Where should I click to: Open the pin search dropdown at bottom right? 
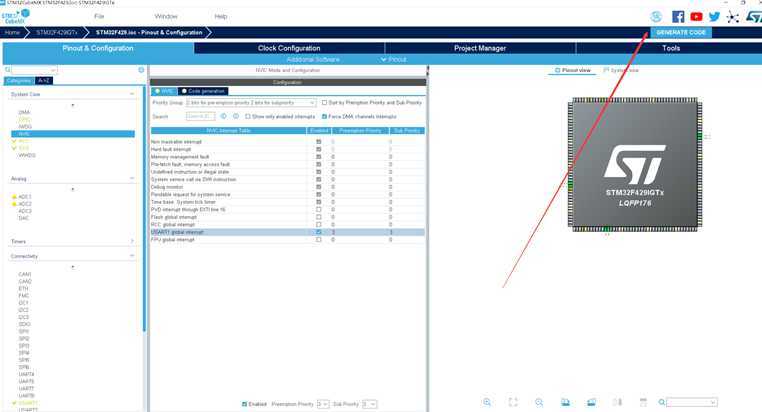pos(692,402)
